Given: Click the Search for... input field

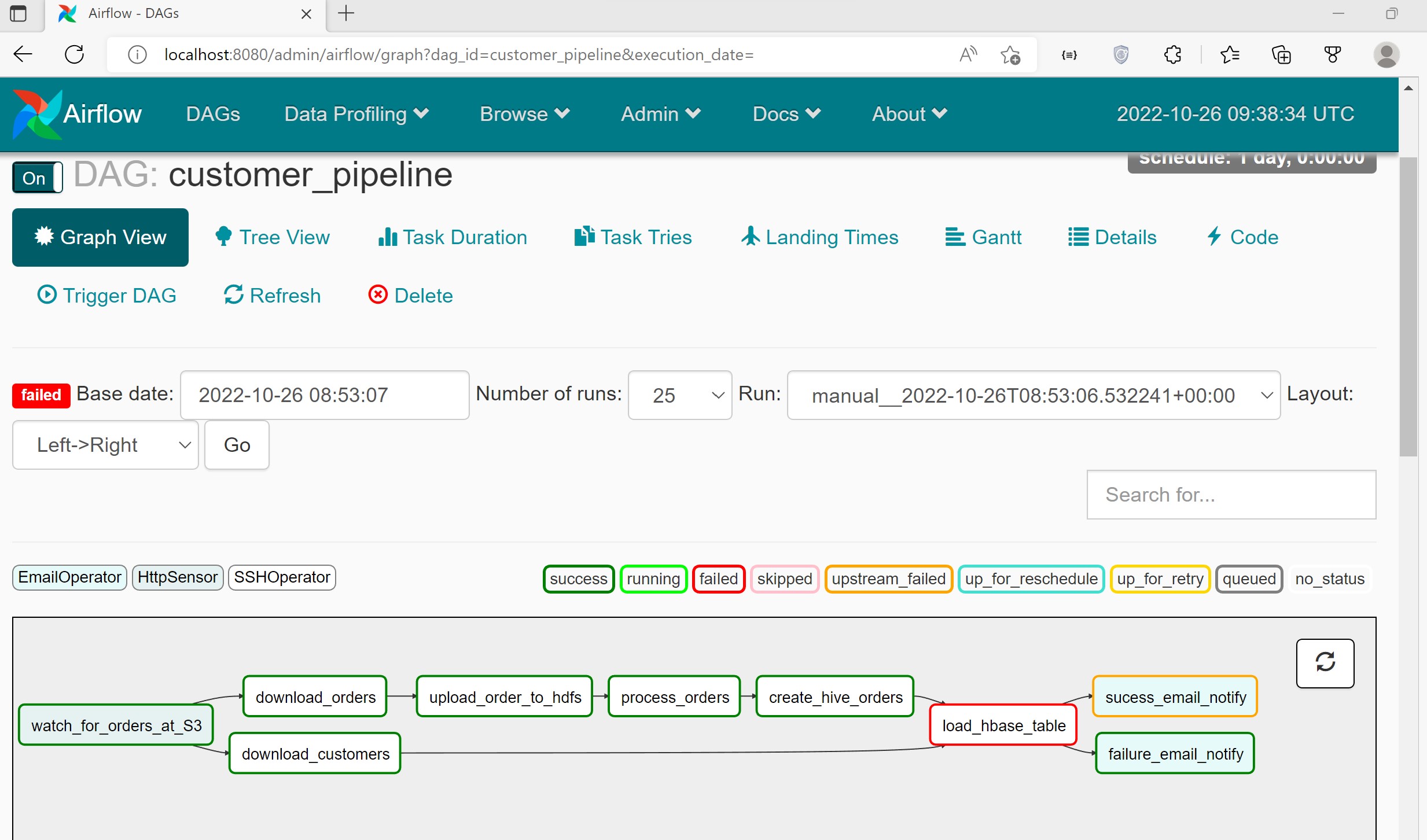Looking at the screenshot, I should pos(1230,495).
